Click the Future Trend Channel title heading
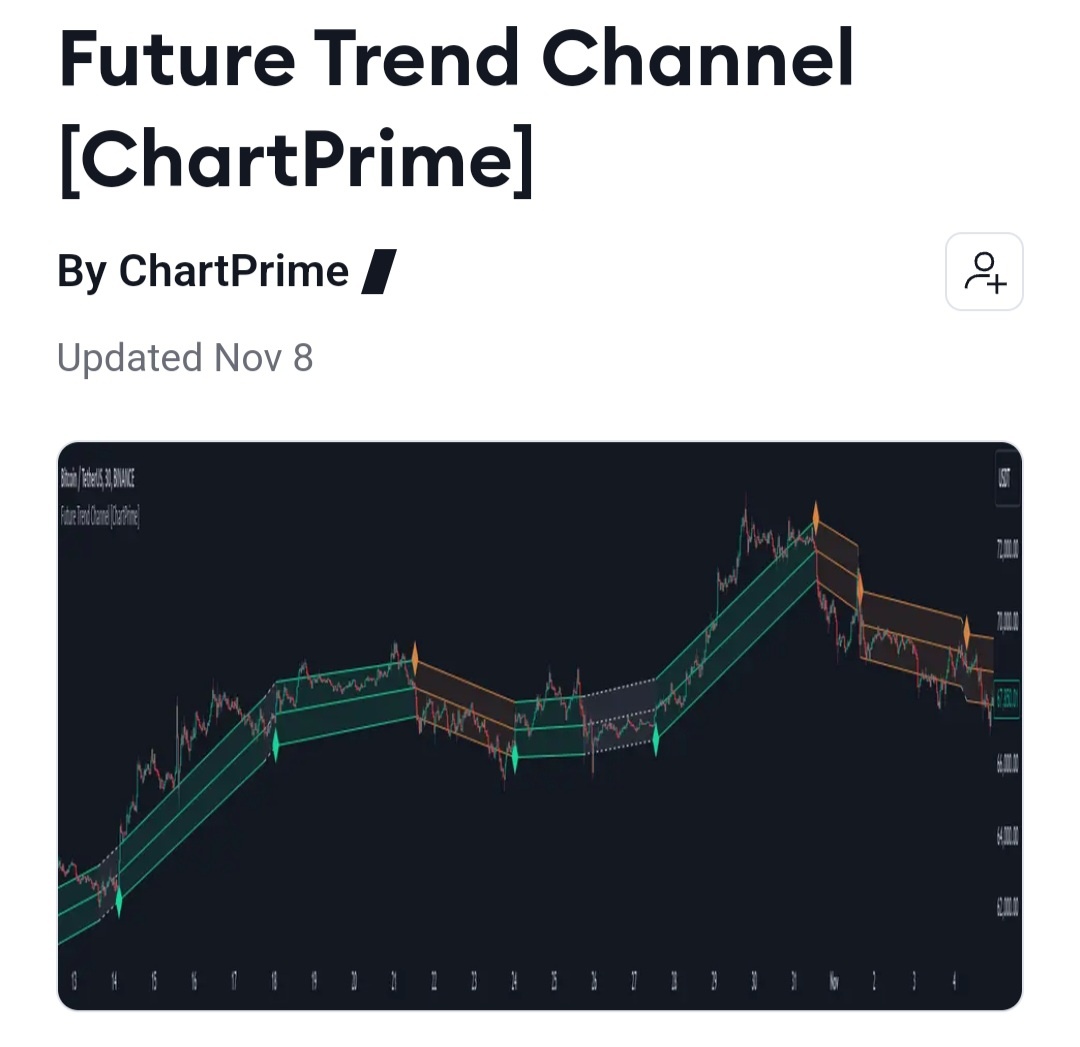 [x=456, y=108]
